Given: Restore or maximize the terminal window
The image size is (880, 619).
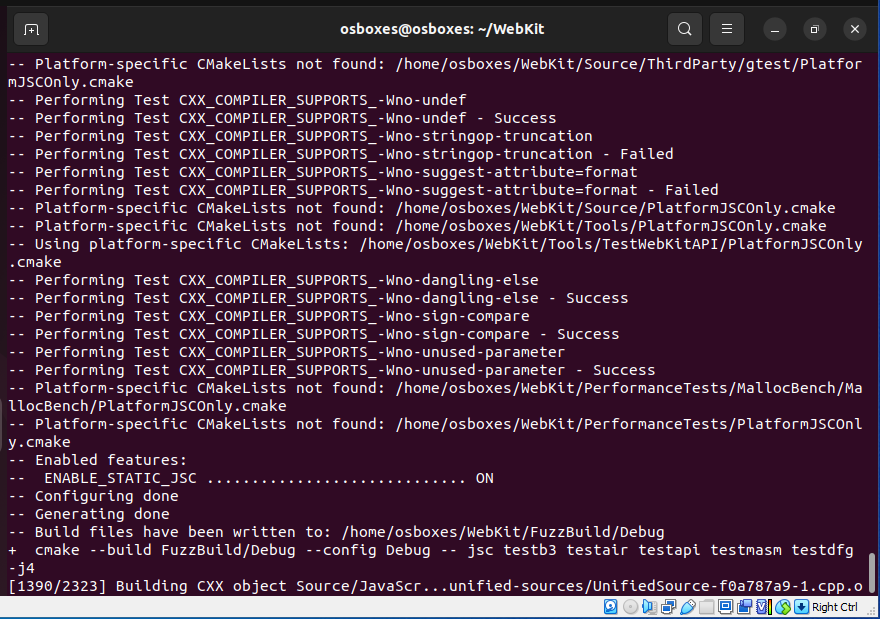Looking at the screenshot, I should click(815, 29).
